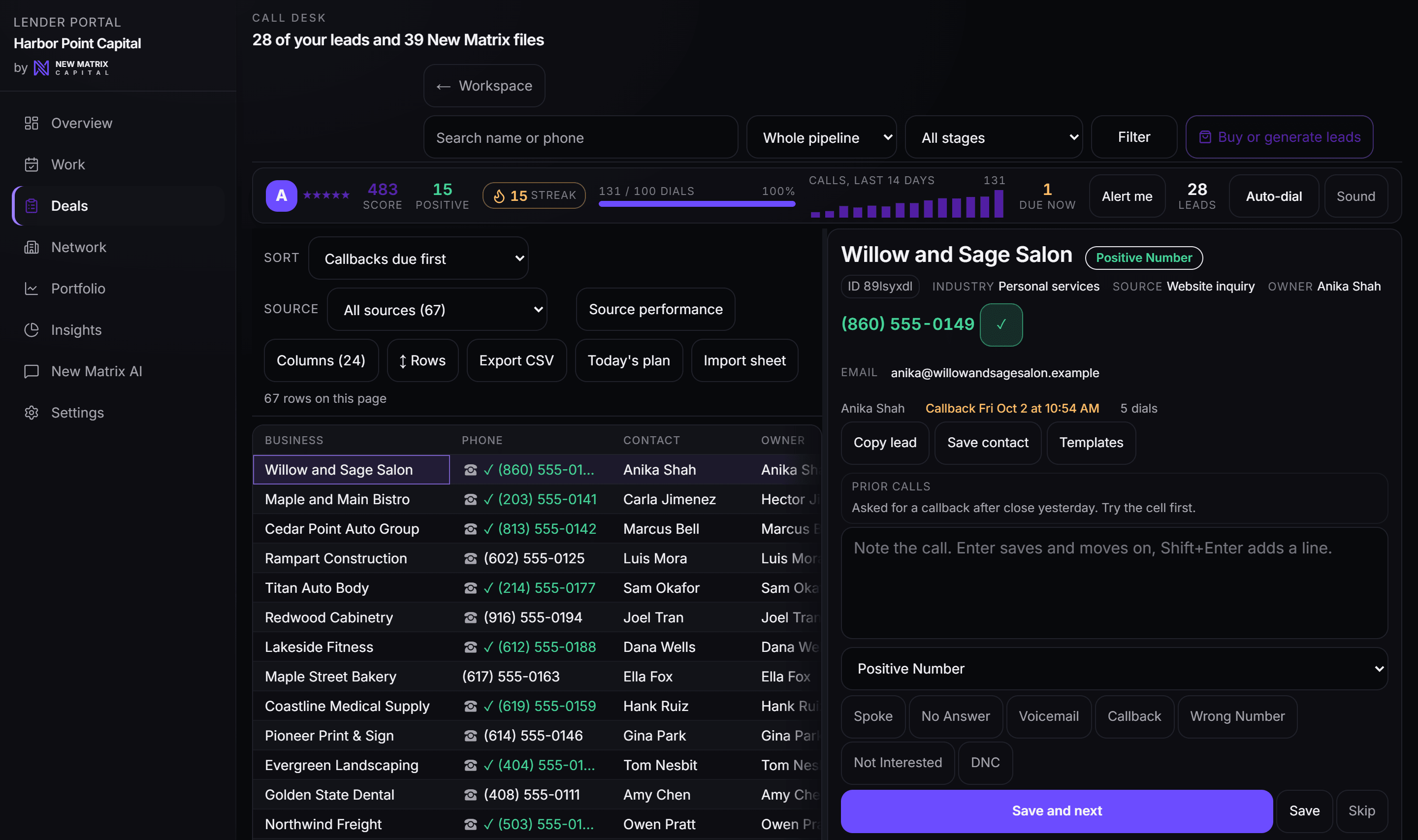Open the All sources (67) dropdown

tap(437, 309)
